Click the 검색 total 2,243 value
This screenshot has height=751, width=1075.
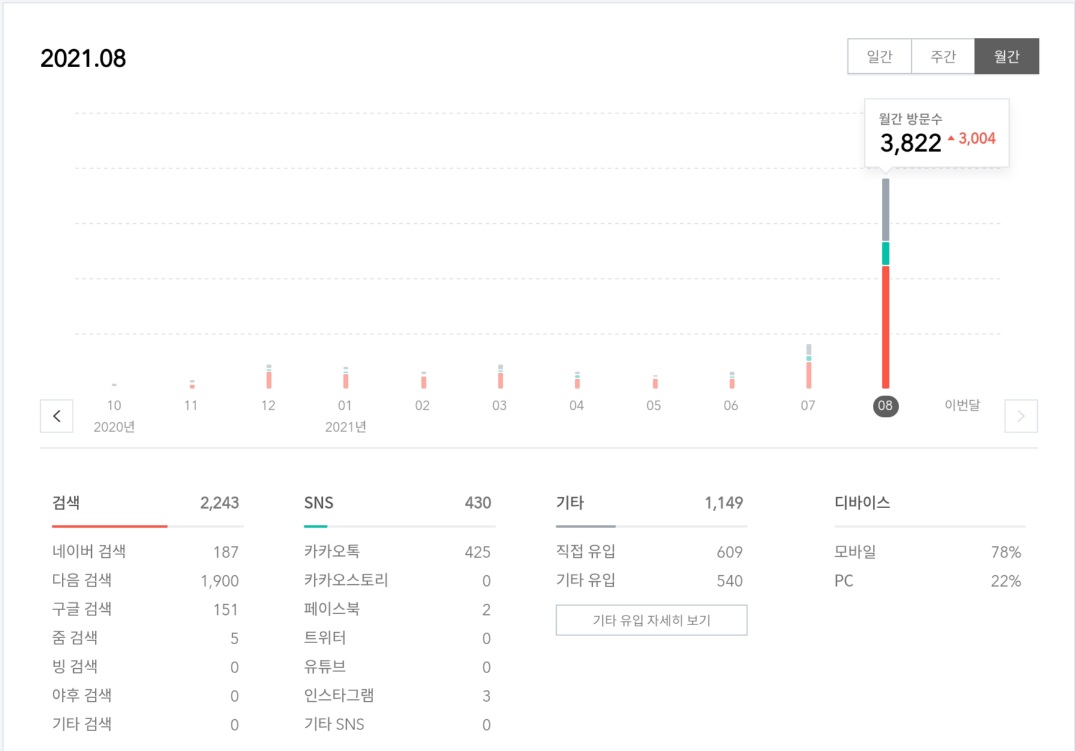point(219,503)
